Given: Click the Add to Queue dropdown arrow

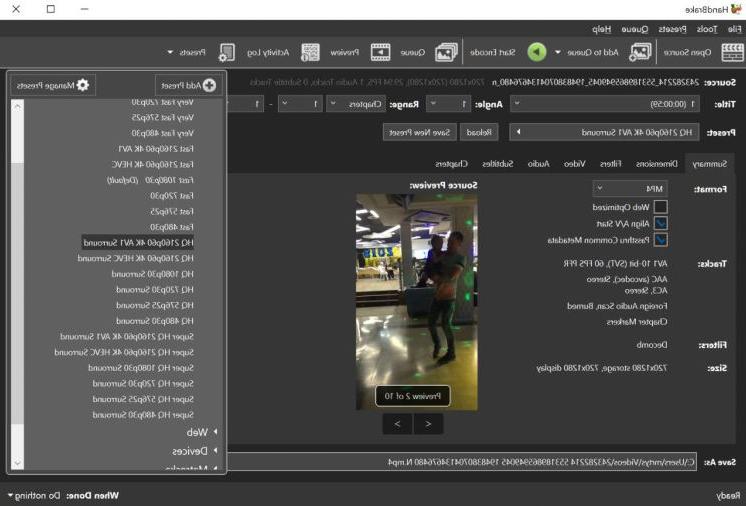Looking at the screenshot, I should (558, 52).
